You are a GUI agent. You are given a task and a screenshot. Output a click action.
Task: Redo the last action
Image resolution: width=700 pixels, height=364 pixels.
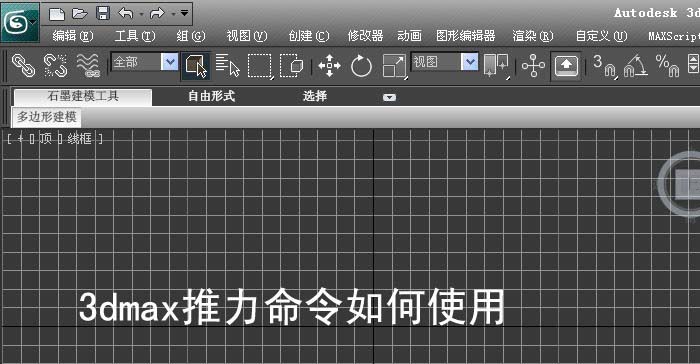(157, 14)
